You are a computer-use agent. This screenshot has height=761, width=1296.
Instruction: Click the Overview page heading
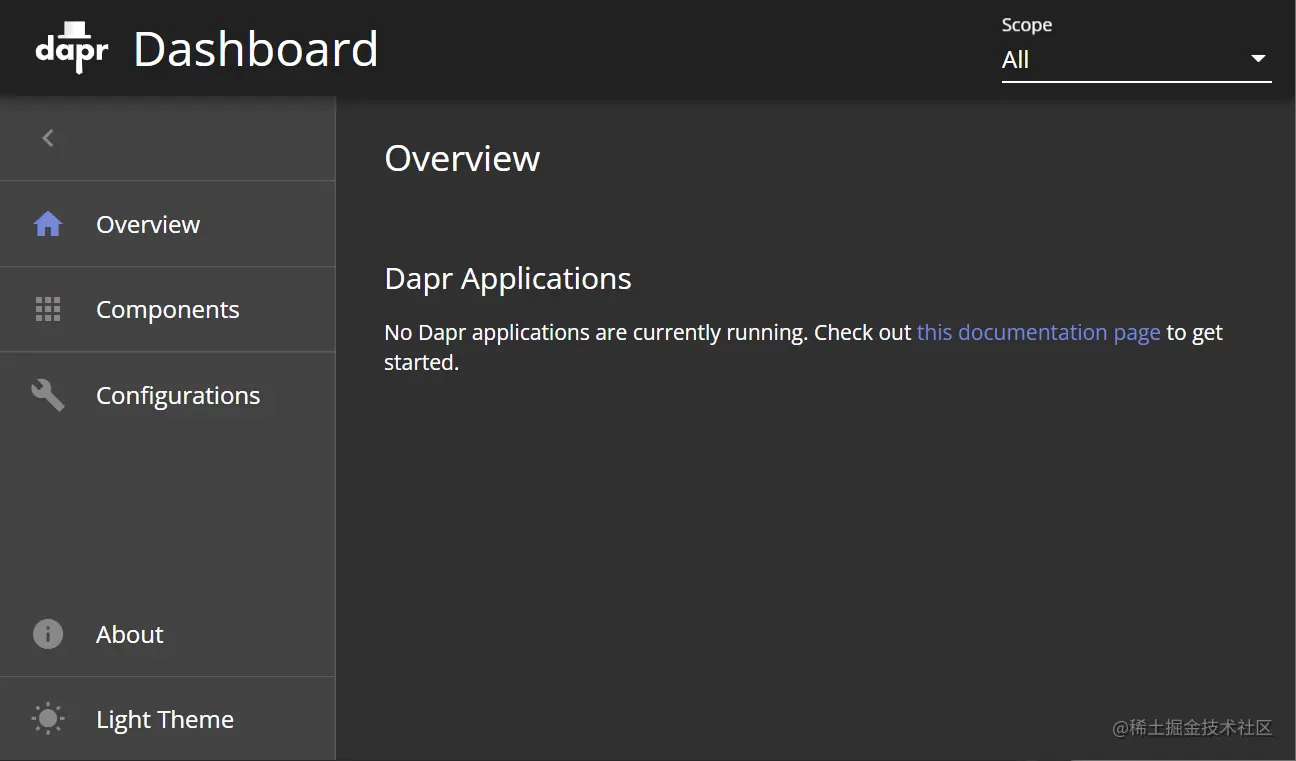tap(462, 158)
